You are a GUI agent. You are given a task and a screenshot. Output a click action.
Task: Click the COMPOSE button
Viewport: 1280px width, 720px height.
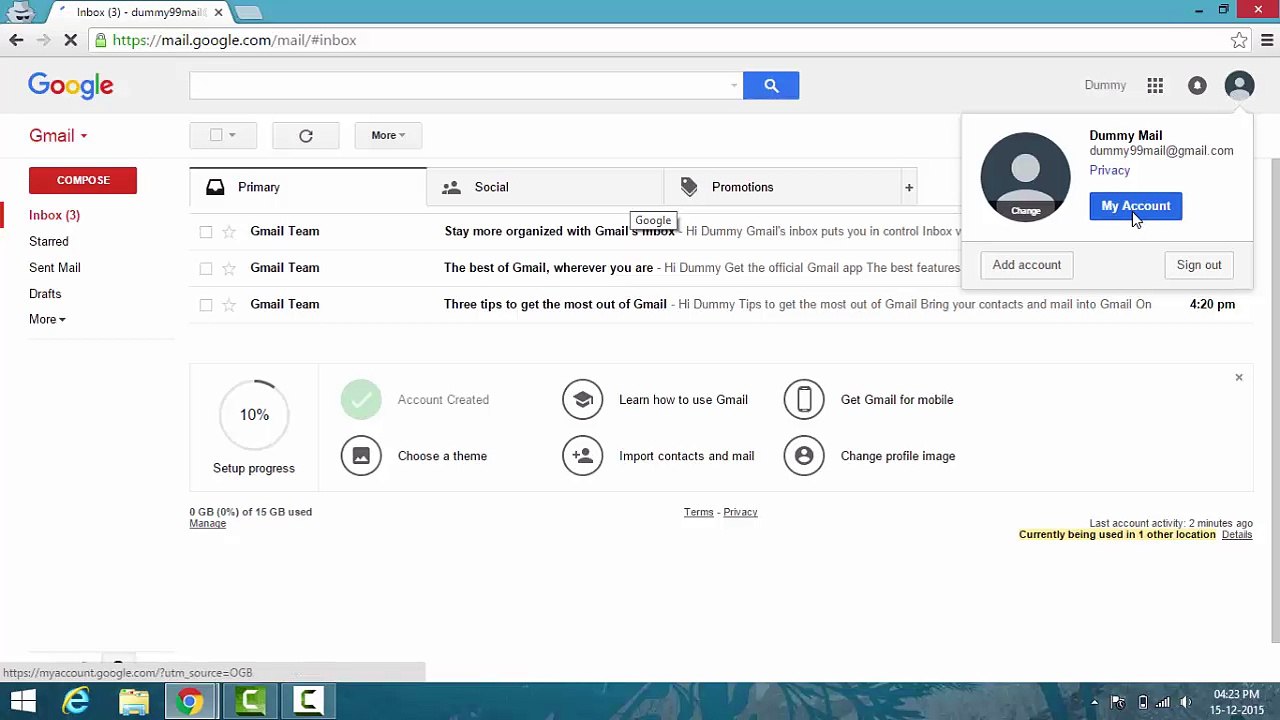click(x=83, y=180)
